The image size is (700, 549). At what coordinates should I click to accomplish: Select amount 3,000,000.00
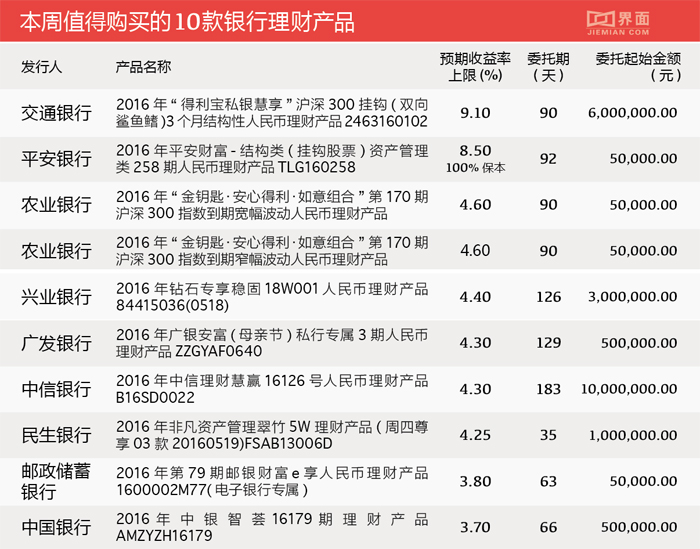[x=632, y=297]
